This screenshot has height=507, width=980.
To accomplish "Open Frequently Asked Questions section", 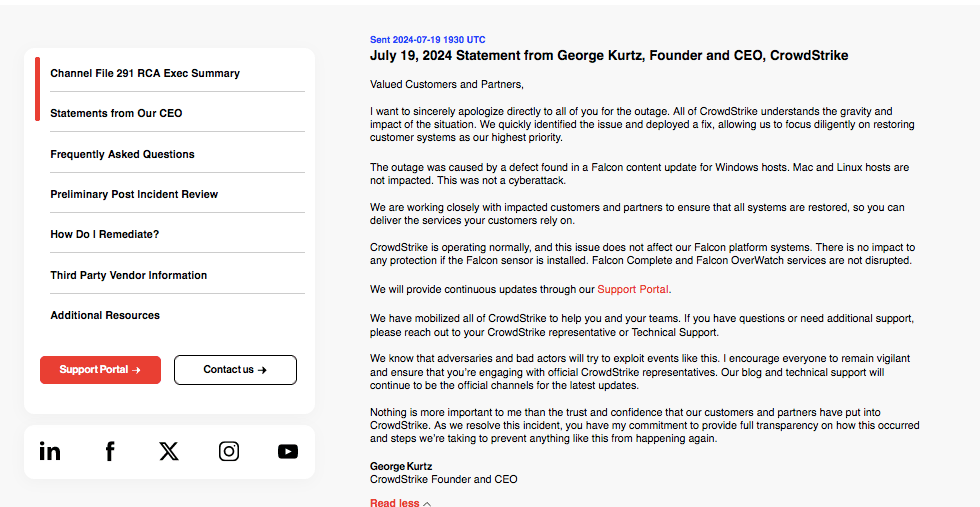I will (x=122, y=154).
